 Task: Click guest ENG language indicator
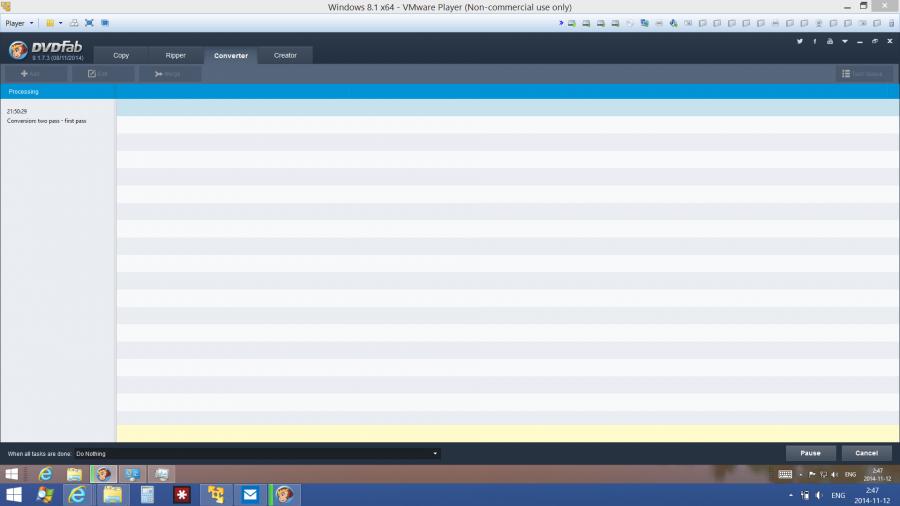pos(851,474)
